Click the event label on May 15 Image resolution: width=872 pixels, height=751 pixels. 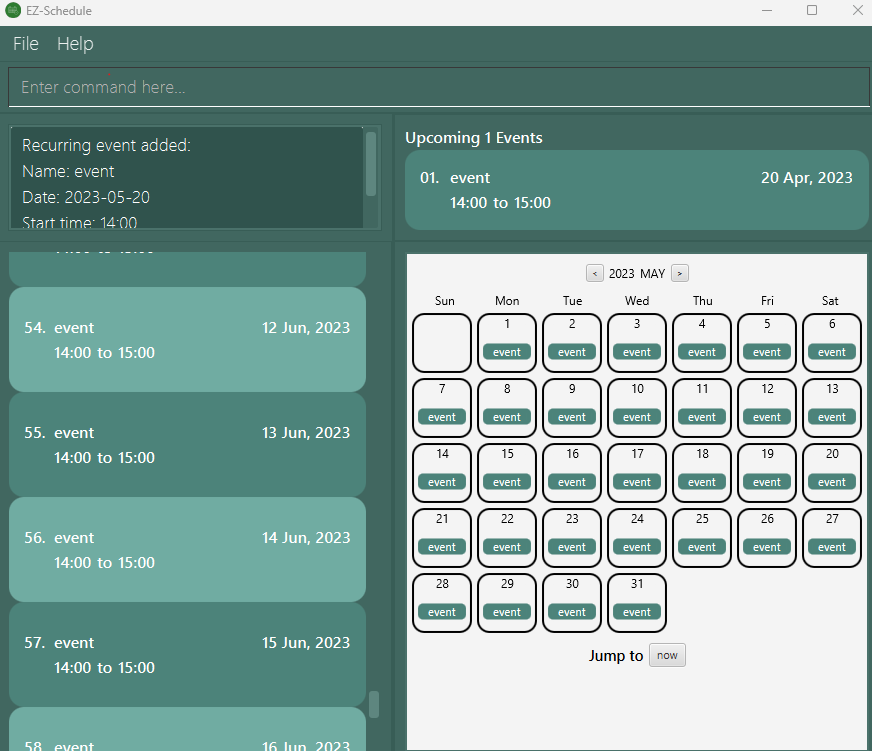coord(507,482)
